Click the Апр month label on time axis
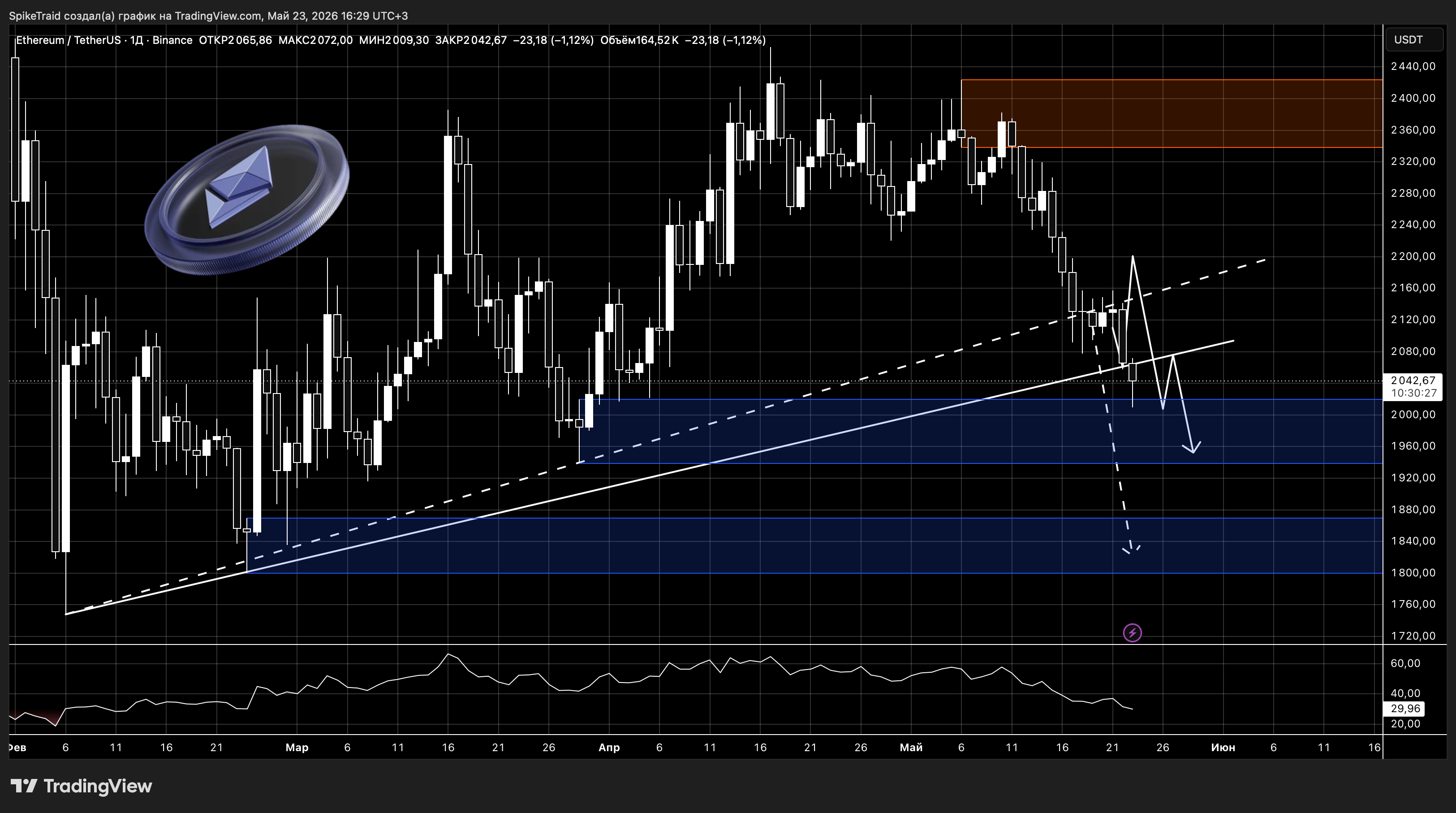This screenshot has width=1456, height=813. coord(609,748)
